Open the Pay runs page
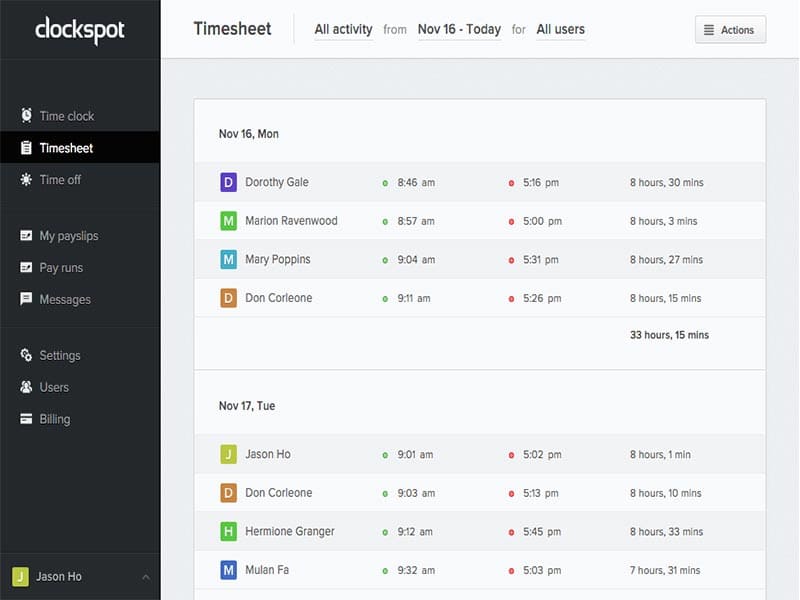This screenshot has width=800, height=600. 61,268
